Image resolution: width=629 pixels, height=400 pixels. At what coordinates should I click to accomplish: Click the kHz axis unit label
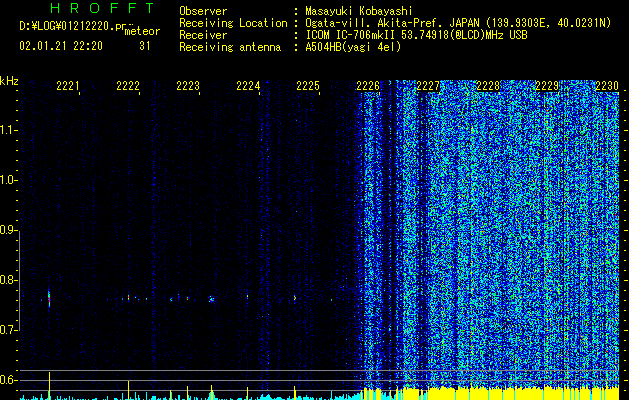(x=9, y=81)
